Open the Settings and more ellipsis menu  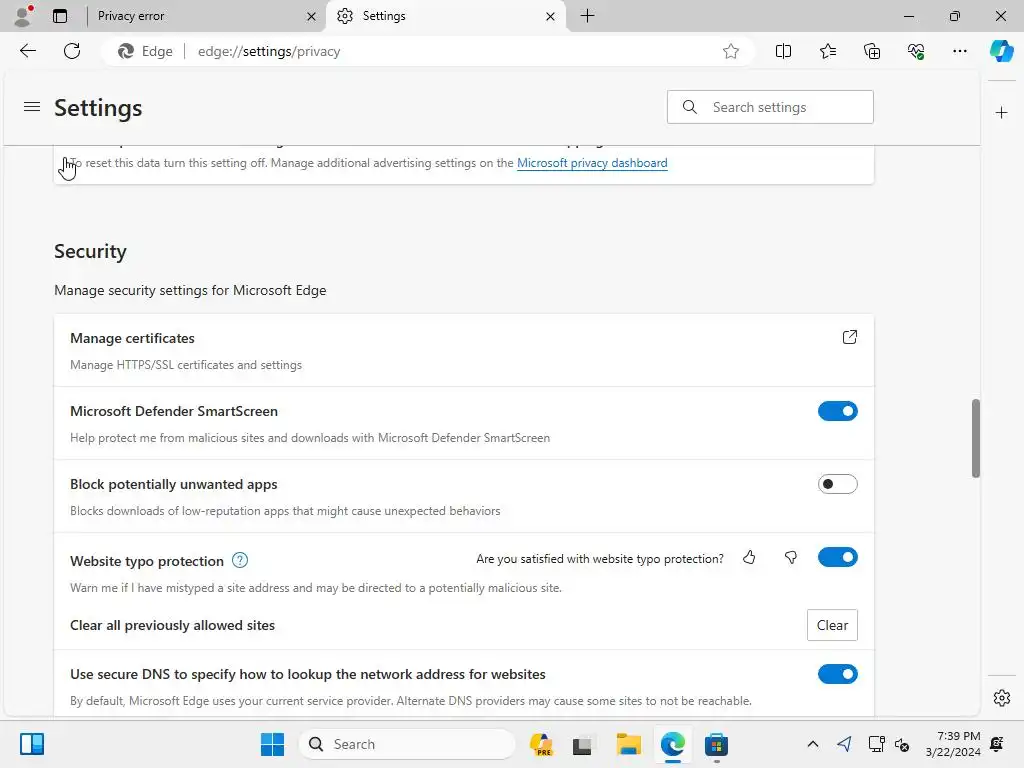point(959,51)
